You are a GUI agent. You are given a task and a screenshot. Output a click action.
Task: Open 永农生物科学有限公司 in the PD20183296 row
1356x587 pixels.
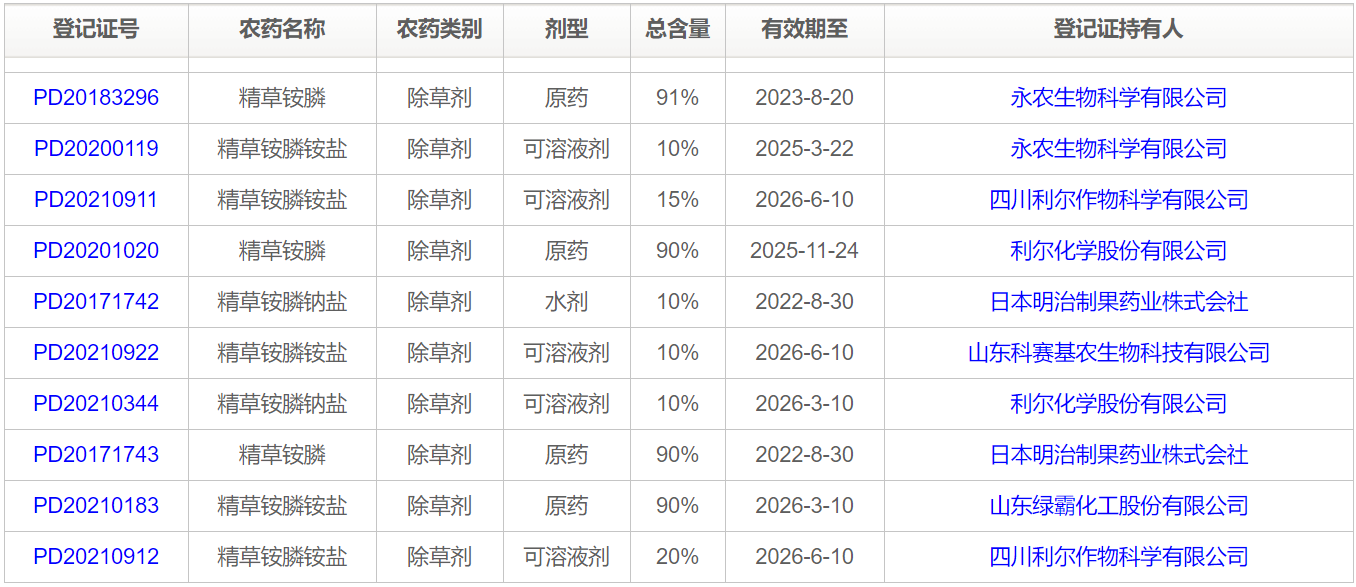[x=1119, y=98]
